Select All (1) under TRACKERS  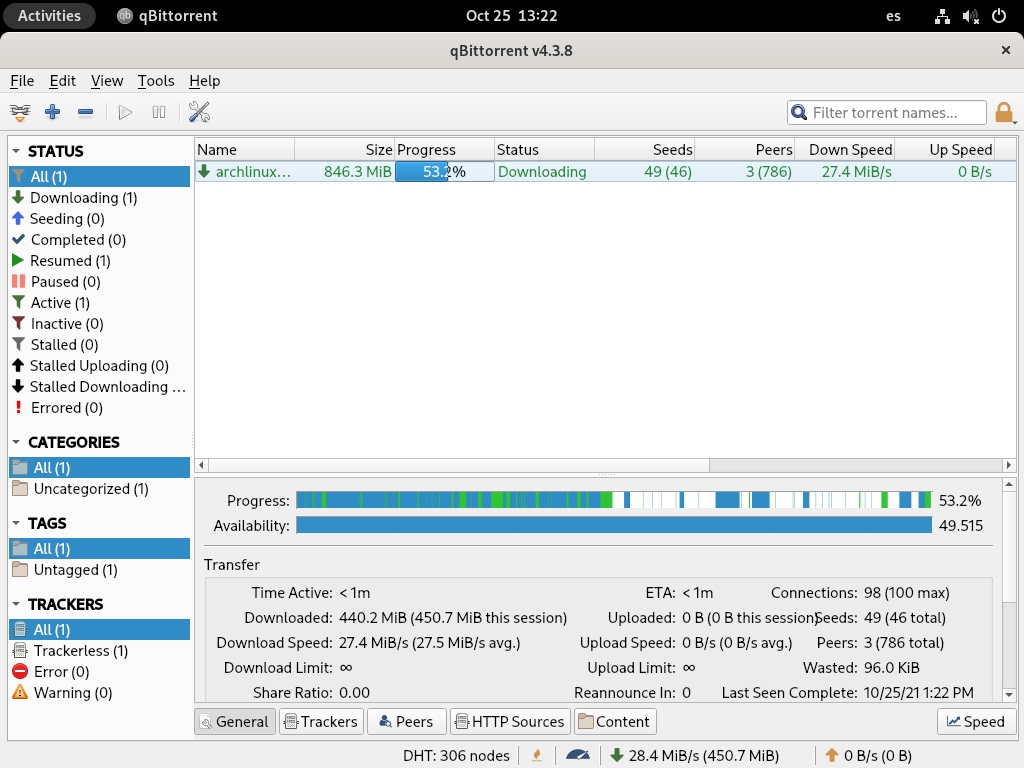tap(99, 630)
